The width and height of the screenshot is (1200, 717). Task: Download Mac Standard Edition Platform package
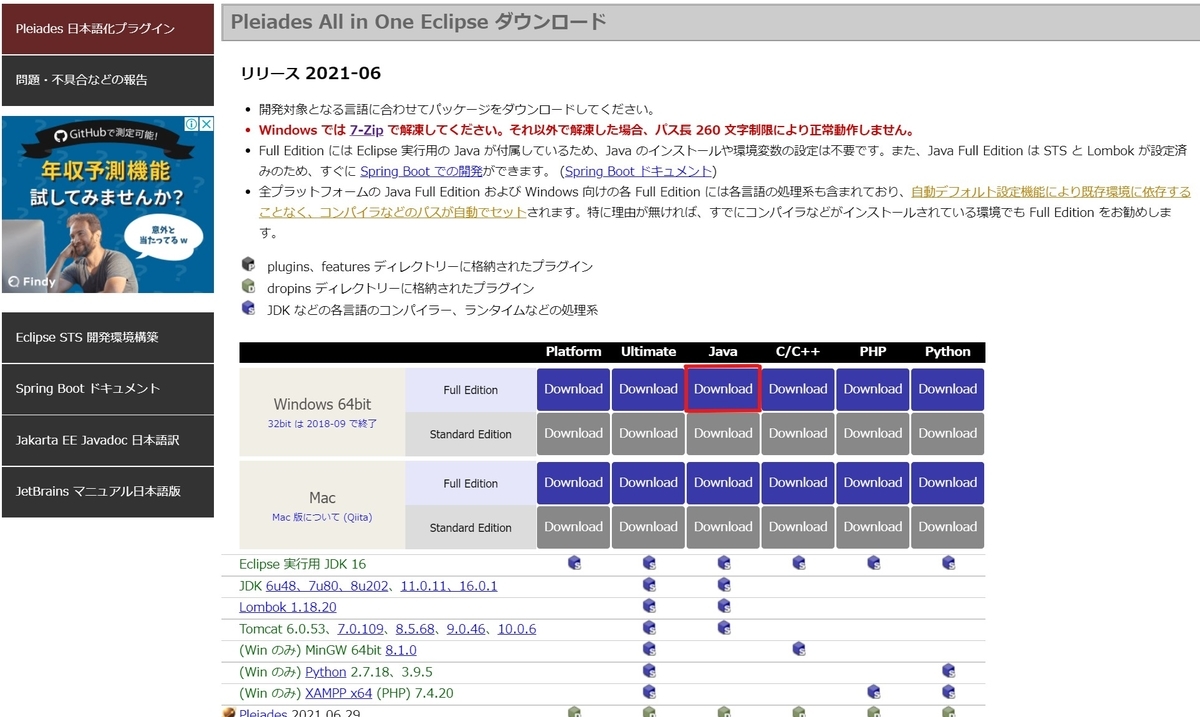(574, 527)
